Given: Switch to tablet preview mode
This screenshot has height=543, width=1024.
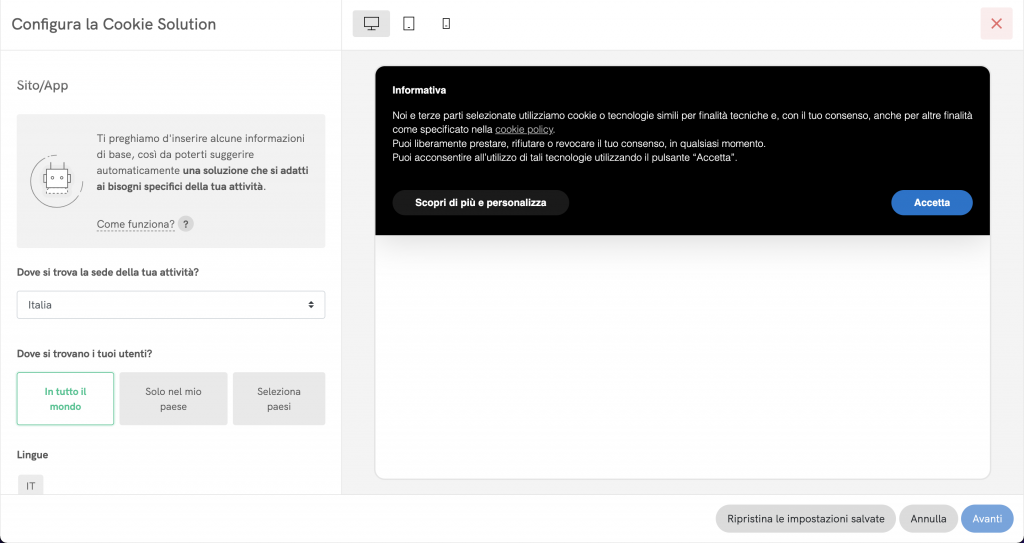Looking at the screenshot, I should (x=409, y=24).
